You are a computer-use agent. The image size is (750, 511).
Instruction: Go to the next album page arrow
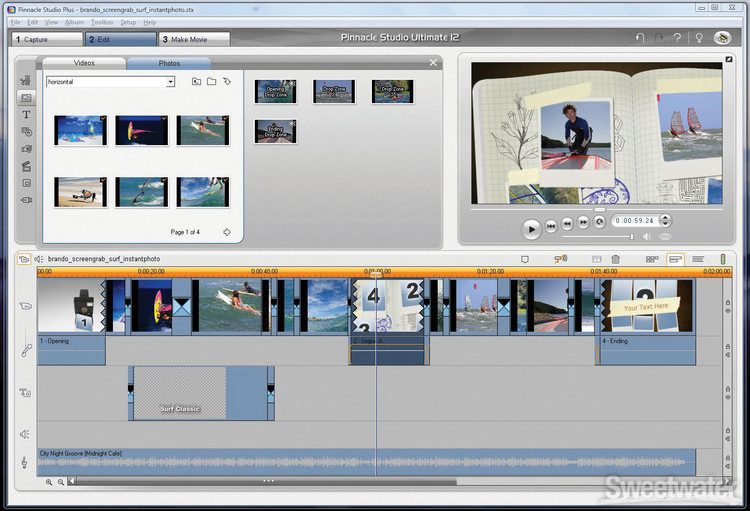[x=226, y=232]
